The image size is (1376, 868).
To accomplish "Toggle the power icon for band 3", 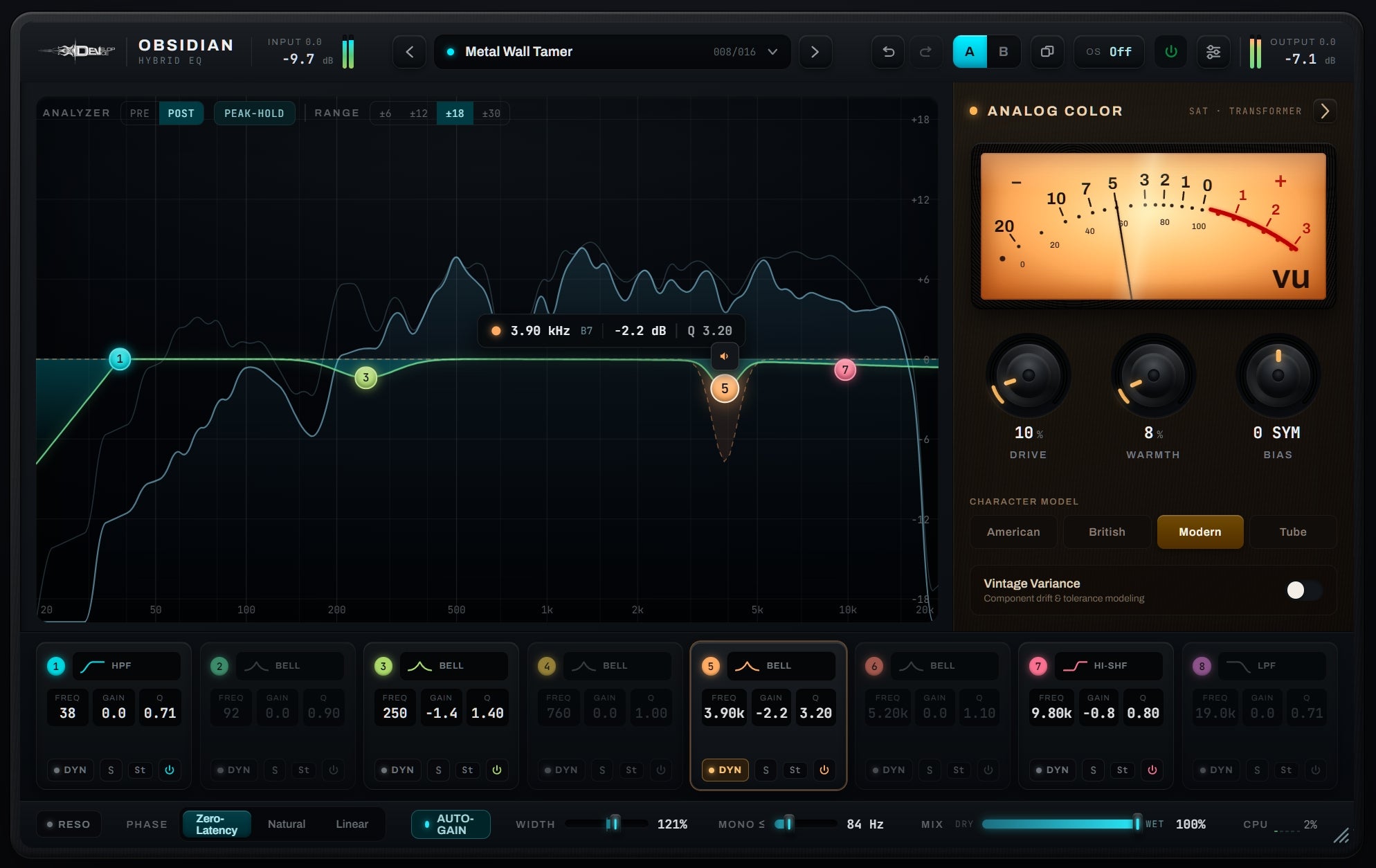I will [x=497, y=770].
